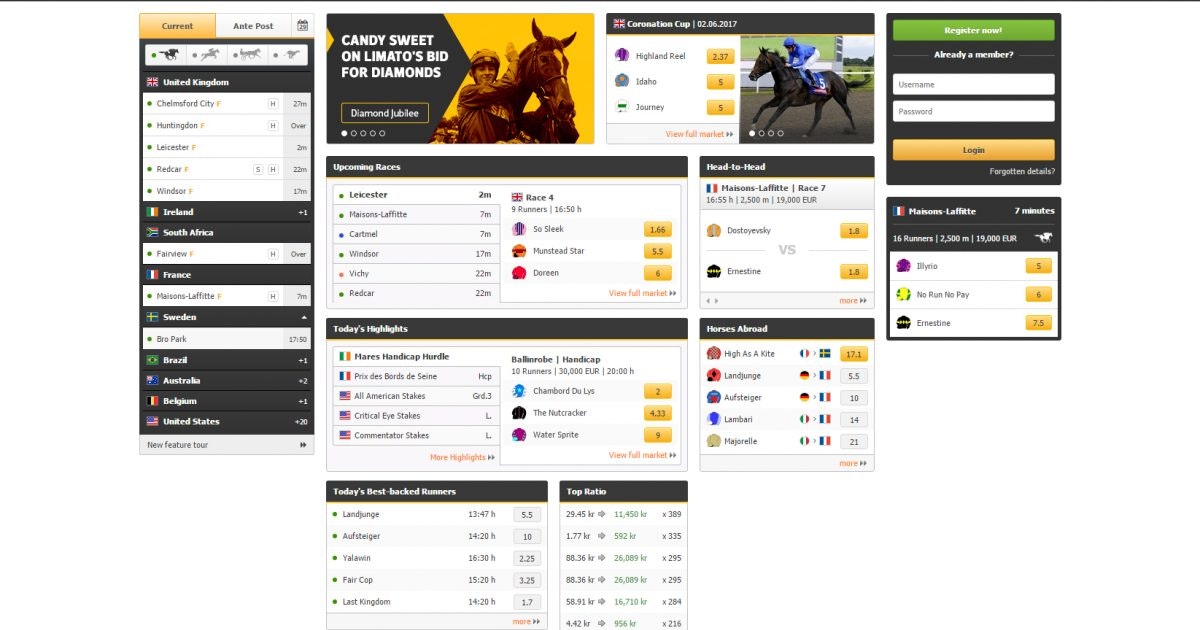Click the UK flag beside United Kingdom
This screenshot has width=1200, height=630.
(x=150, y=81)
